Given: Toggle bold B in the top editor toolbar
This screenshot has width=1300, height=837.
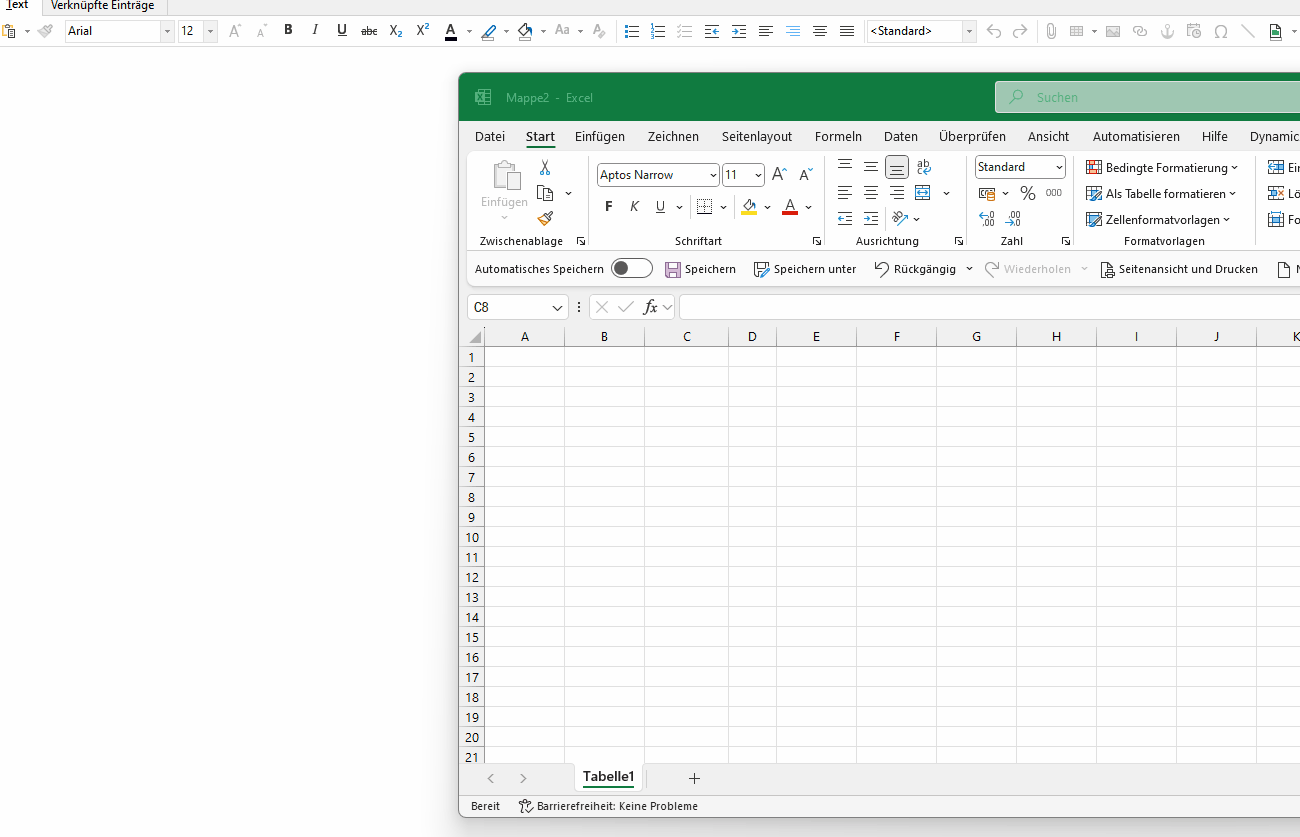Looking at the screenshot, I should 288,30.
